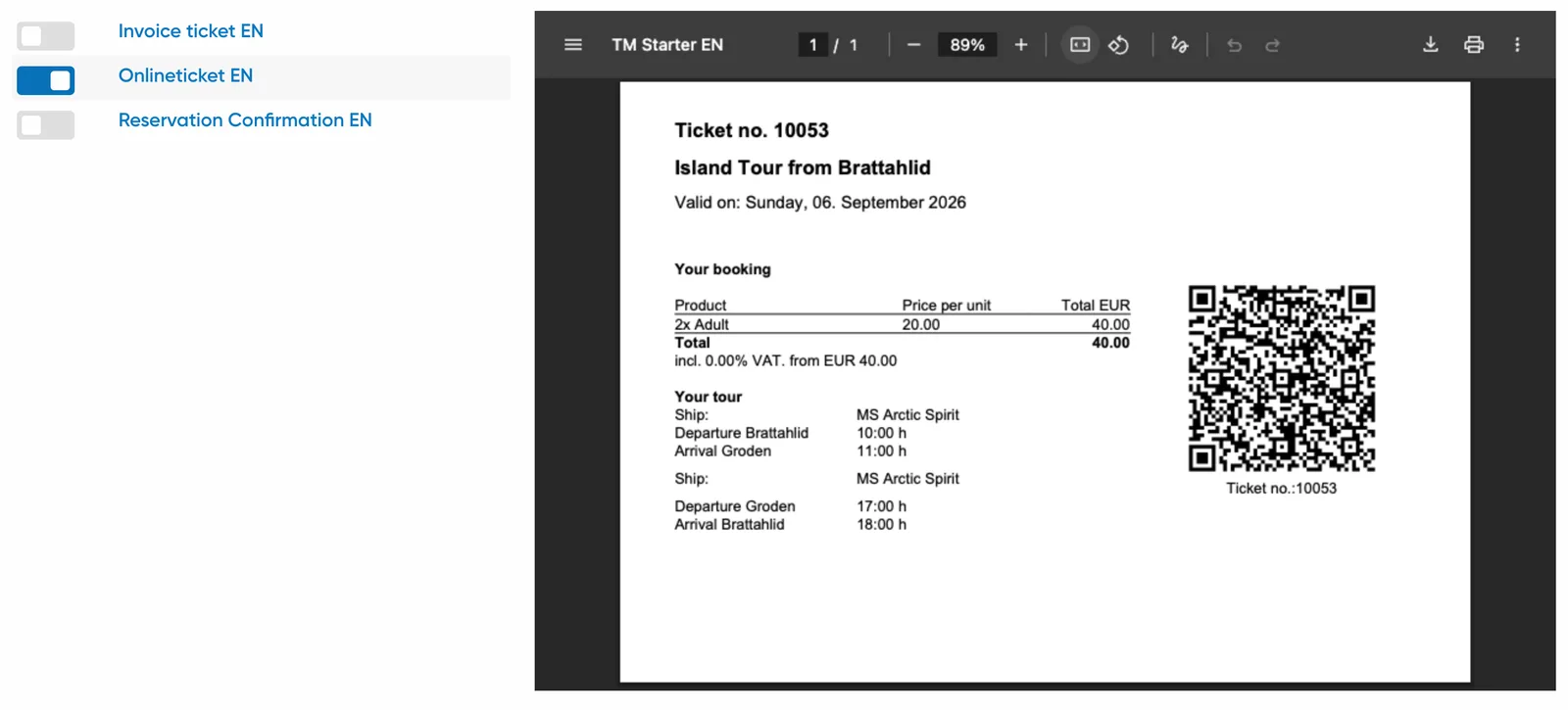
Task: Click the Your tour heading
Action: tap(708, 397)
